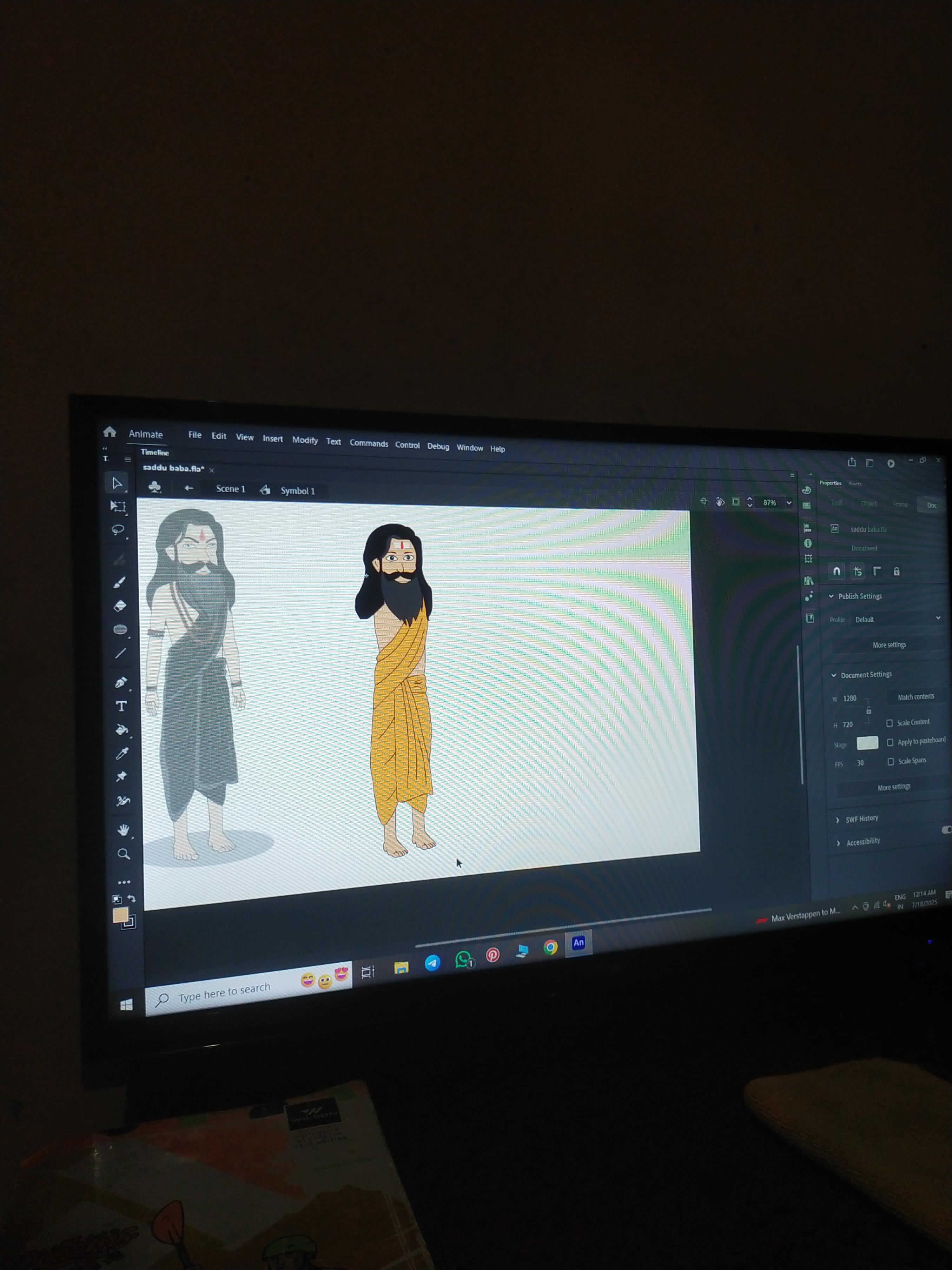
Task: Click the back arrow in edit bar
Action: pyautogui.click(x=189, y=488)
